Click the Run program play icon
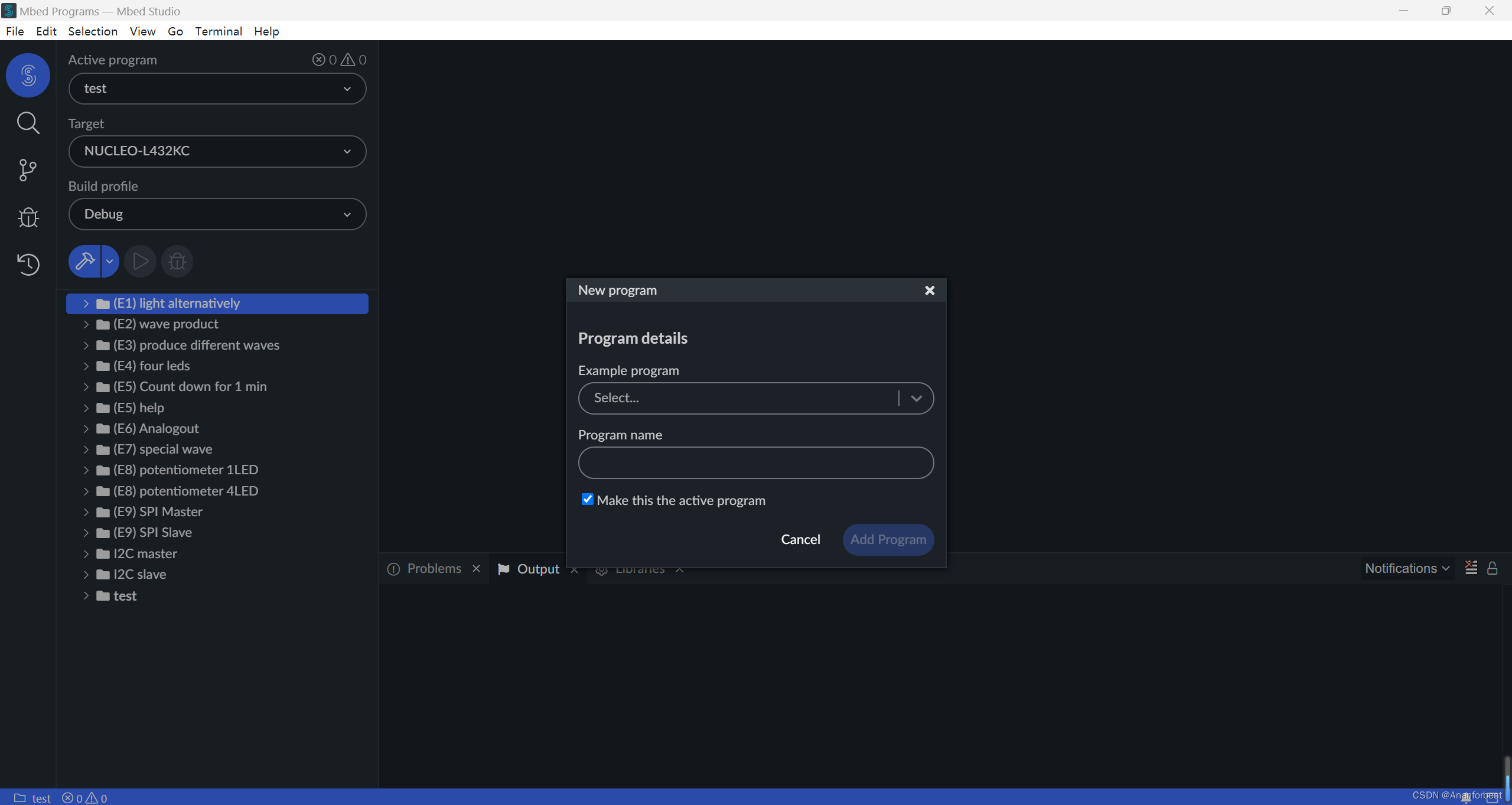 (x=140, y=261)
